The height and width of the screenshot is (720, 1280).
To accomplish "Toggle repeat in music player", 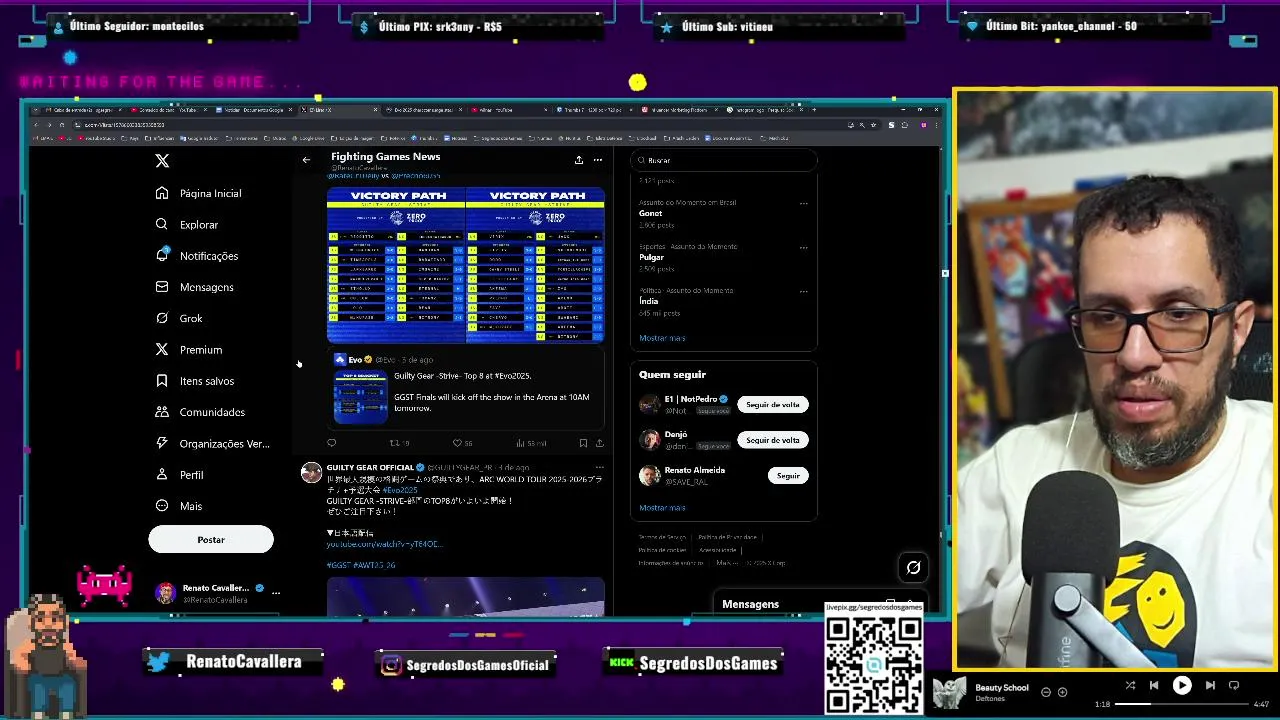I will (1234, 685).
